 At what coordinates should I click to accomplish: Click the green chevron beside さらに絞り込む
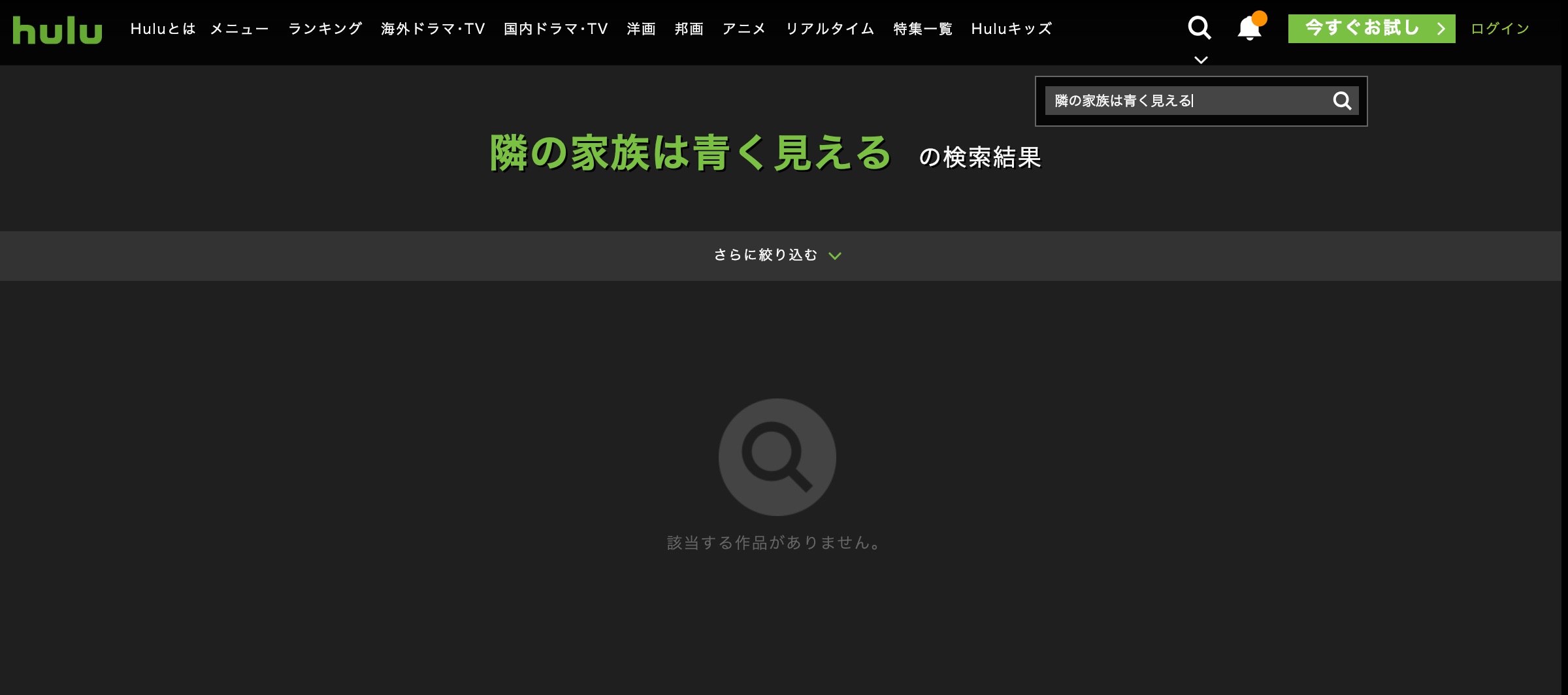click(x=834, y=256)
